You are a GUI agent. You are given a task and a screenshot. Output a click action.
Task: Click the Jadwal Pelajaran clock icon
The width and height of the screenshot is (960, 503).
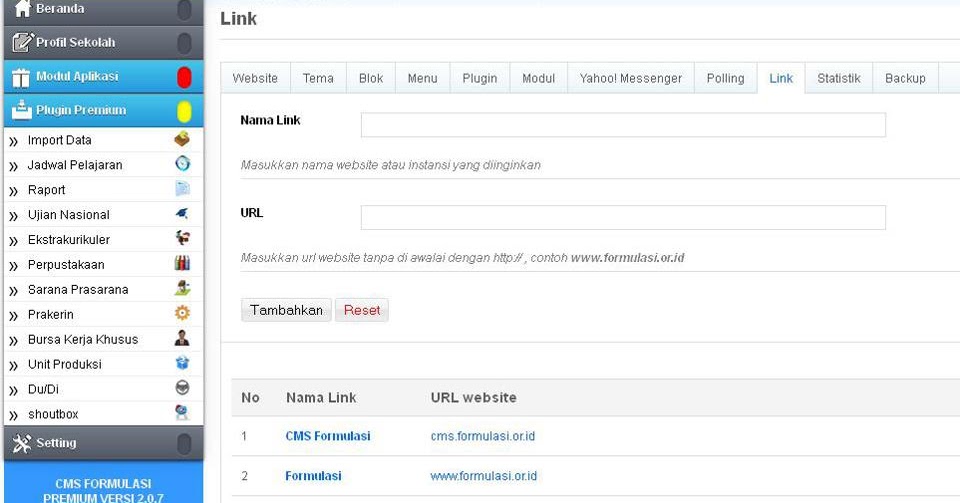pos(182,164)
